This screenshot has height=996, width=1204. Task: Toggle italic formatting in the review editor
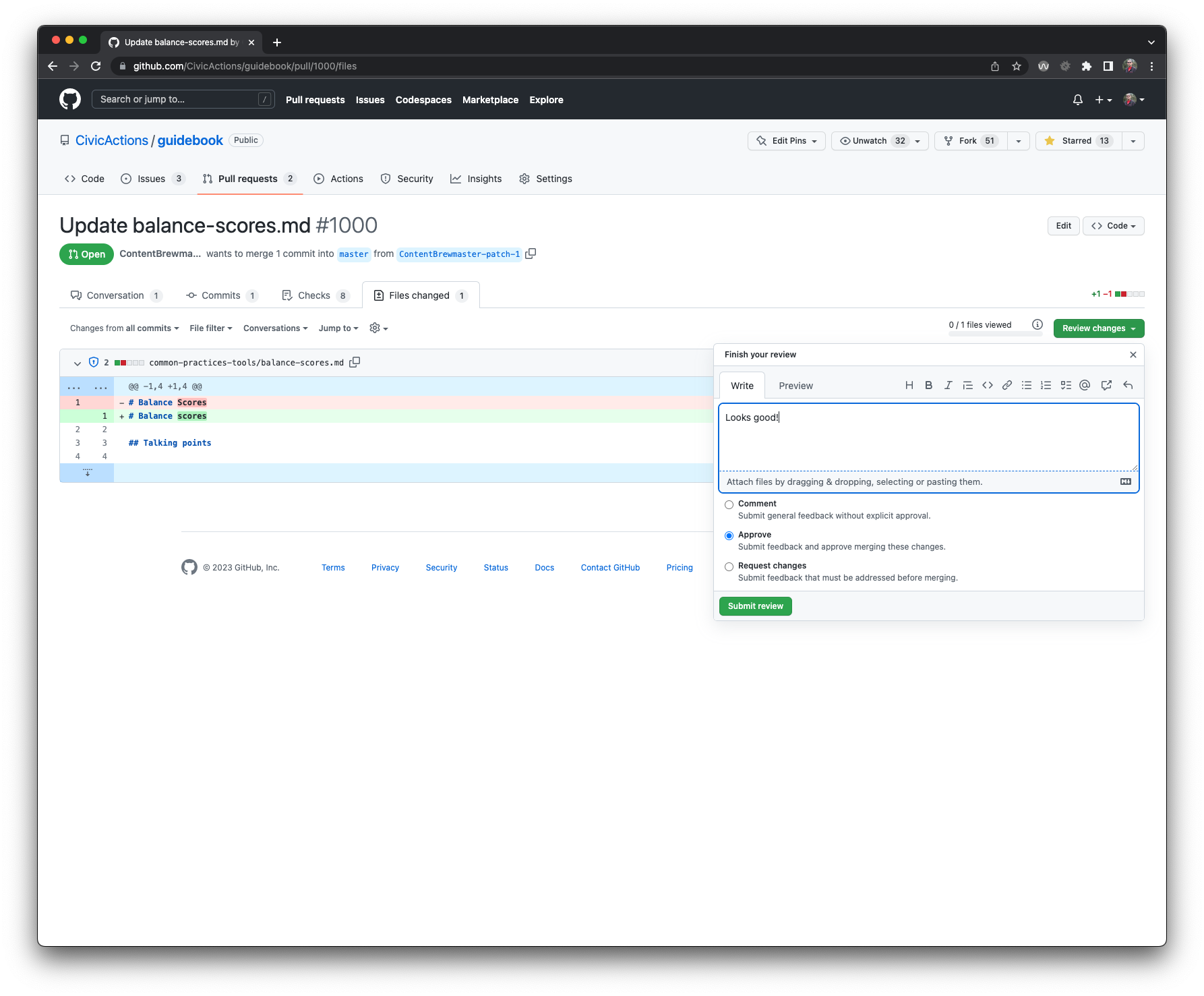949,385
